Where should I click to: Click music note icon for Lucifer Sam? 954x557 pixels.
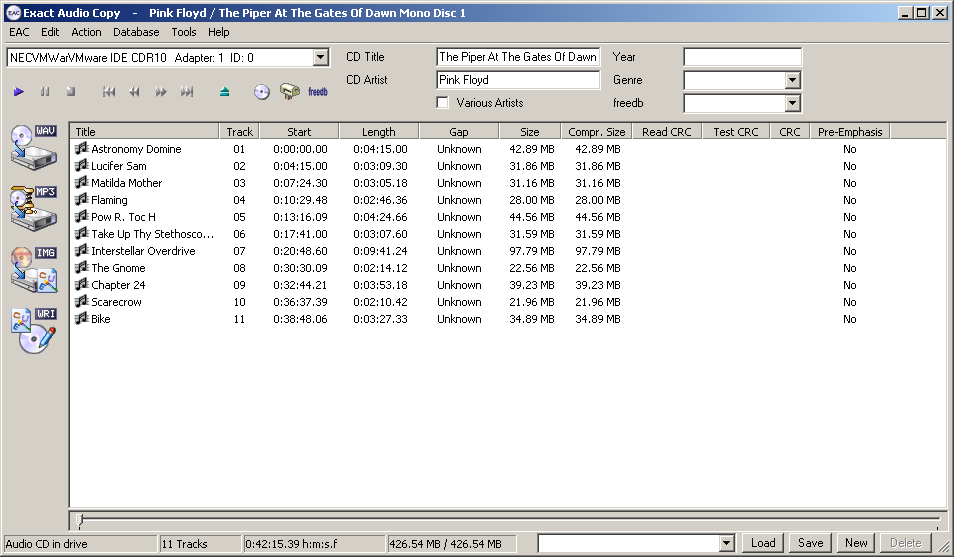click(x=82, y=166)
